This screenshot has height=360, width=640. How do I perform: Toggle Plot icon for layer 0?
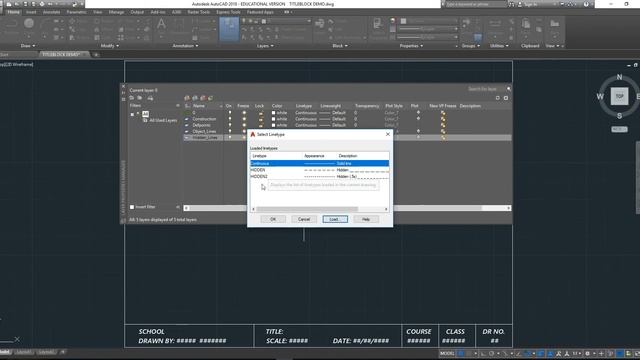pyautogui.click(x=418, y=113)
